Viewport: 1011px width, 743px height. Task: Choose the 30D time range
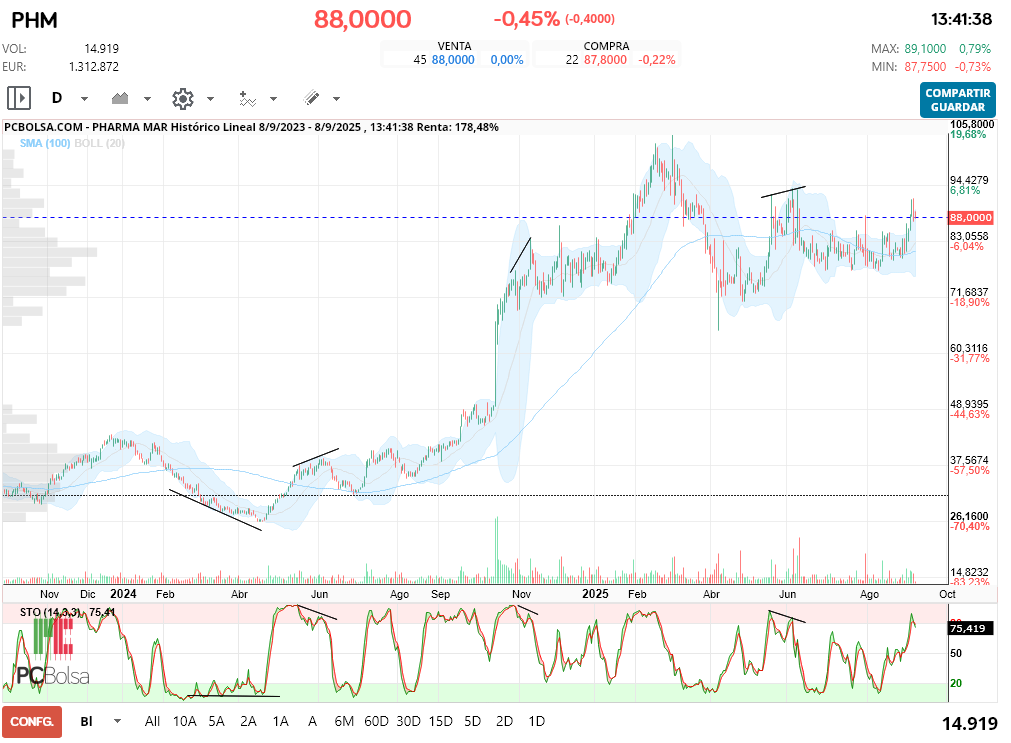click(408, 722)
